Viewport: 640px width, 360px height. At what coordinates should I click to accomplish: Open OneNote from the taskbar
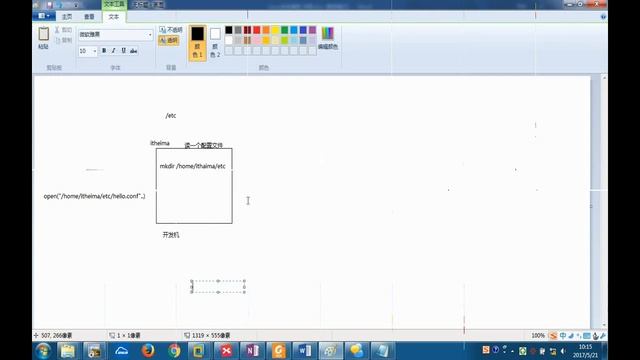click(252, 351)
